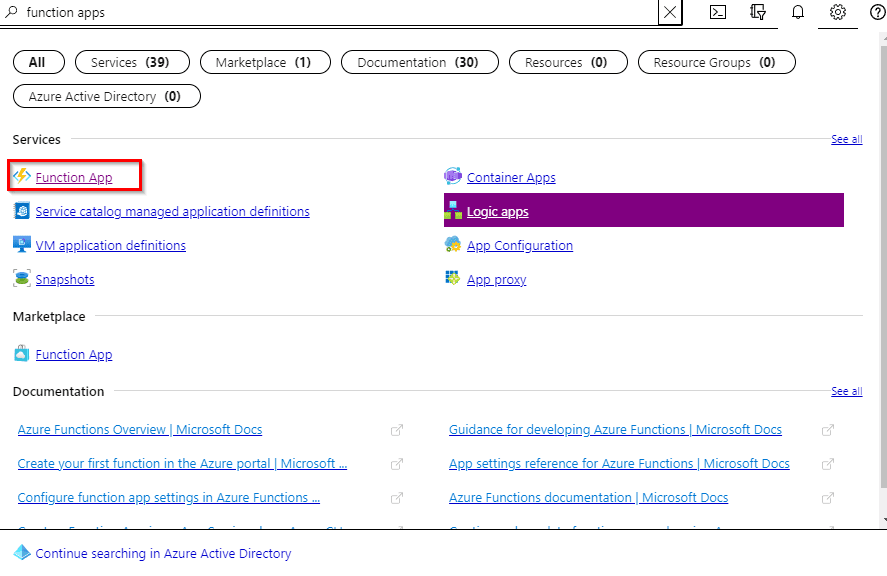887x576 pixels.
Task: Click See all next to Documentation
Action: (846, 391)
